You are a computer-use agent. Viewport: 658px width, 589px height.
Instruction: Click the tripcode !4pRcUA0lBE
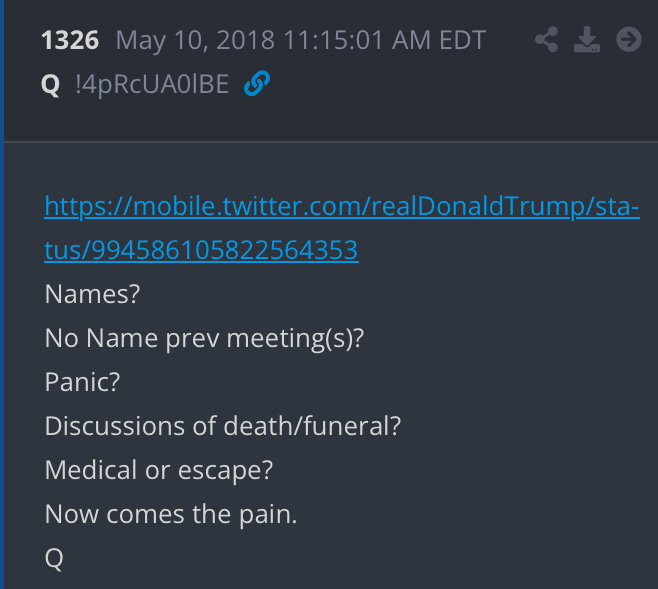(152, 84)
